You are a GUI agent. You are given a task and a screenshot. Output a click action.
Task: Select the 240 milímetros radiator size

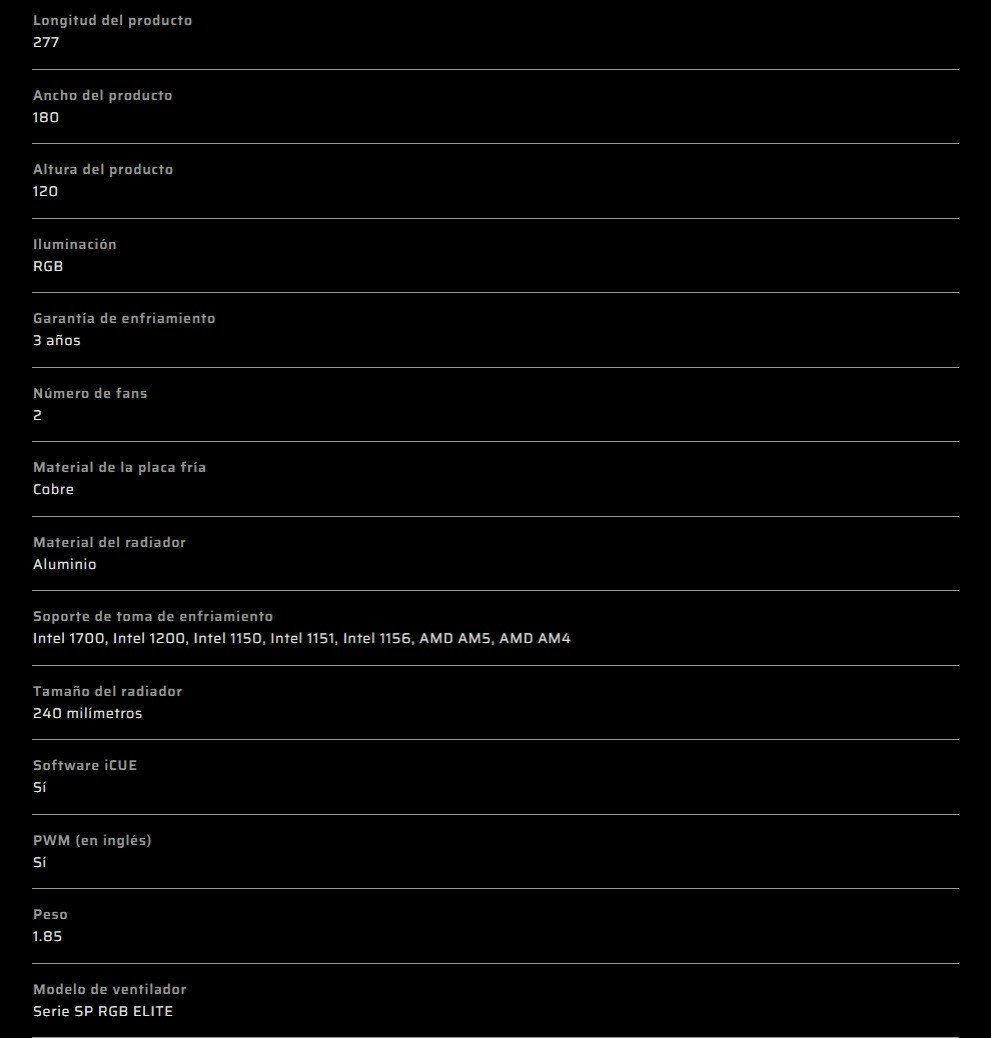tap(87, 713)
